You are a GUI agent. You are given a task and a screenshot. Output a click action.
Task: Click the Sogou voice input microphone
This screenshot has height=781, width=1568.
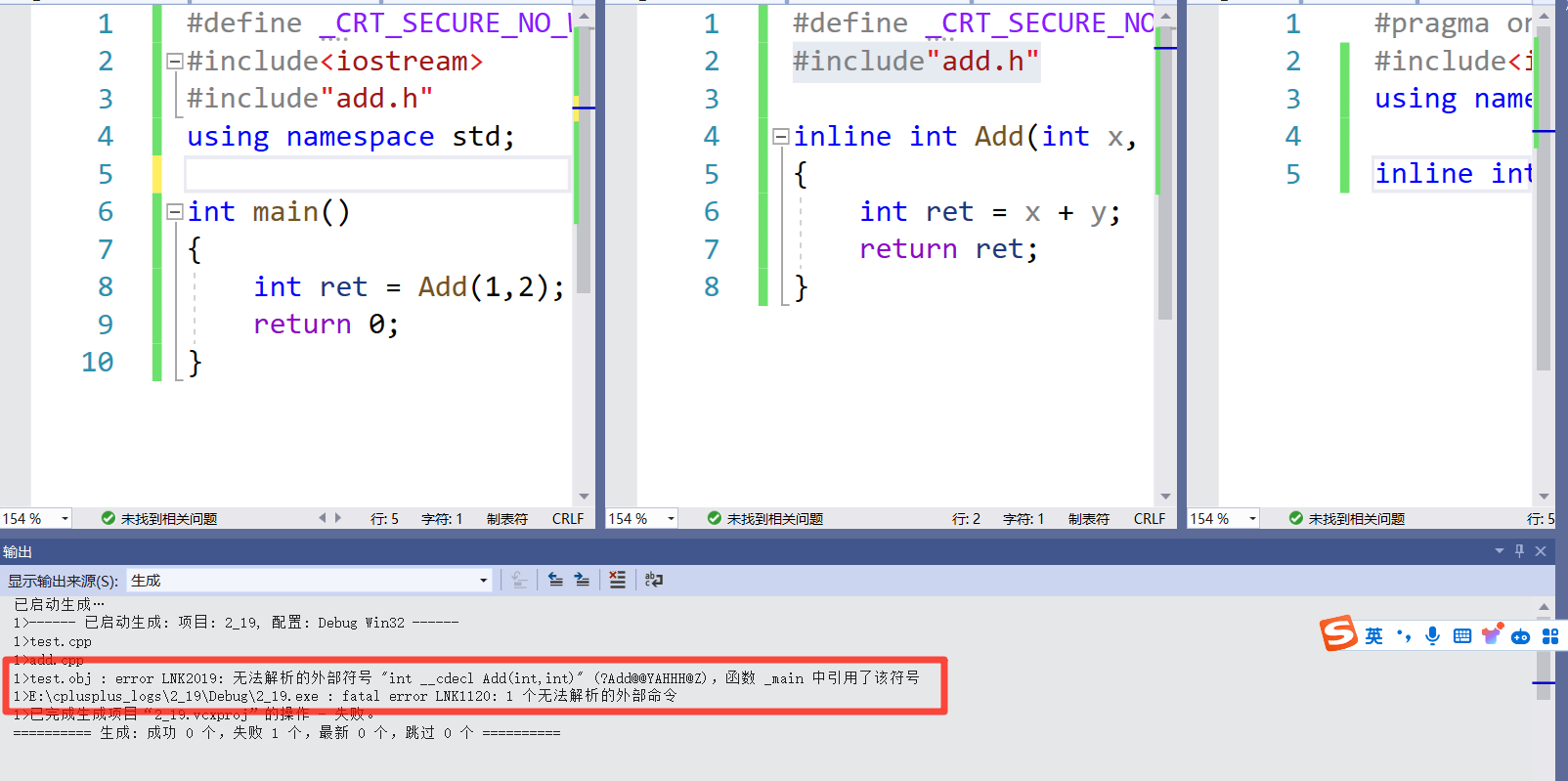click(x=1432, y=636)
